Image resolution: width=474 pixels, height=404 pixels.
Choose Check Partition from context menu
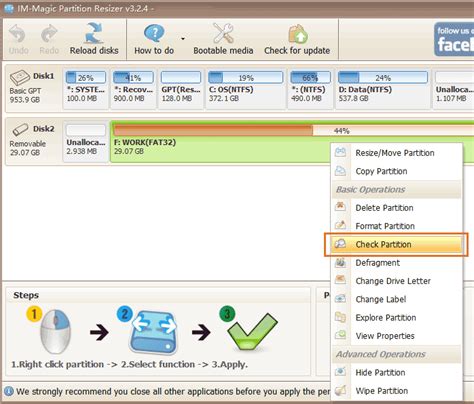pyautogui.click(x=397, y=244)
